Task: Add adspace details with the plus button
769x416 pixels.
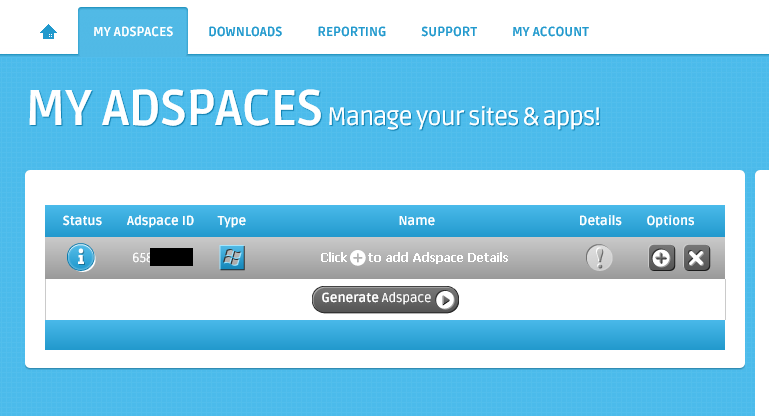Action: tap(662, 258)
